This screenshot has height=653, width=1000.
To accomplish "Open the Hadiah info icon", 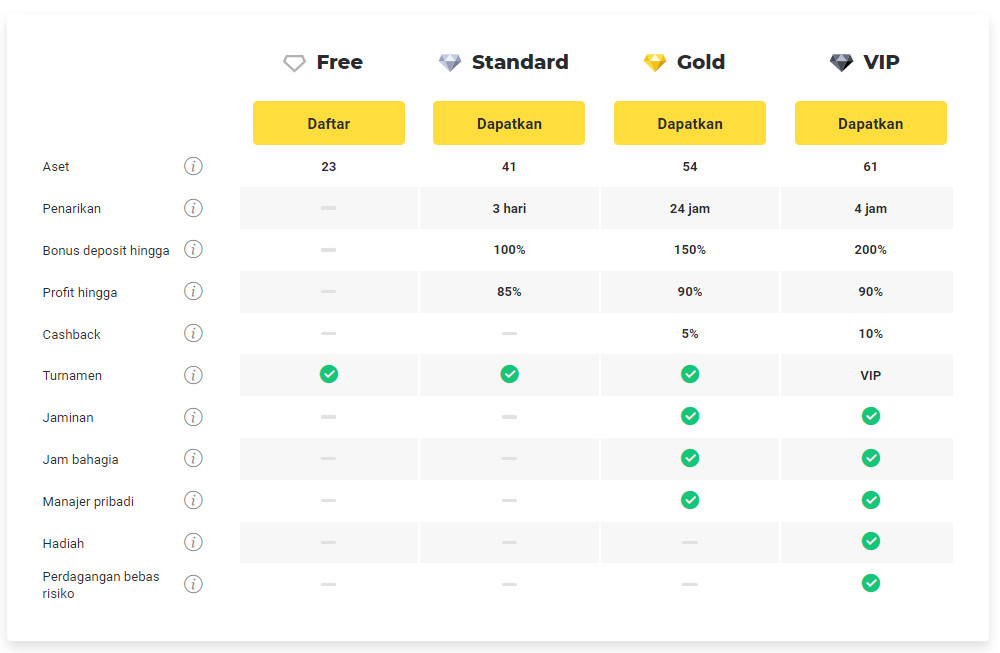I will (x=193, y=542).
